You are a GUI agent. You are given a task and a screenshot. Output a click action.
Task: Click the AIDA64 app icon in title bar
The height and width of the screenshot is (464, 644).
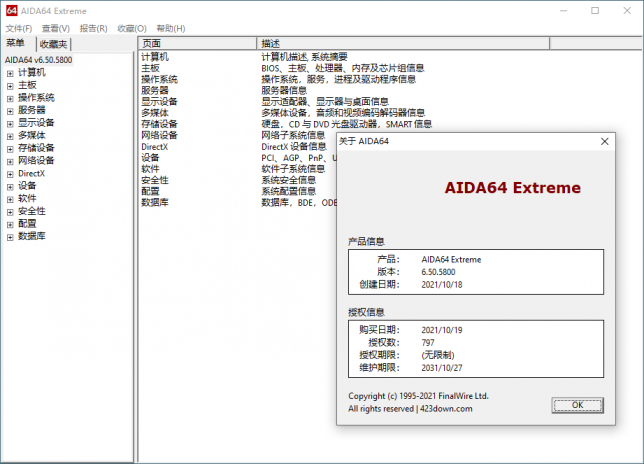tap(12, 10)
